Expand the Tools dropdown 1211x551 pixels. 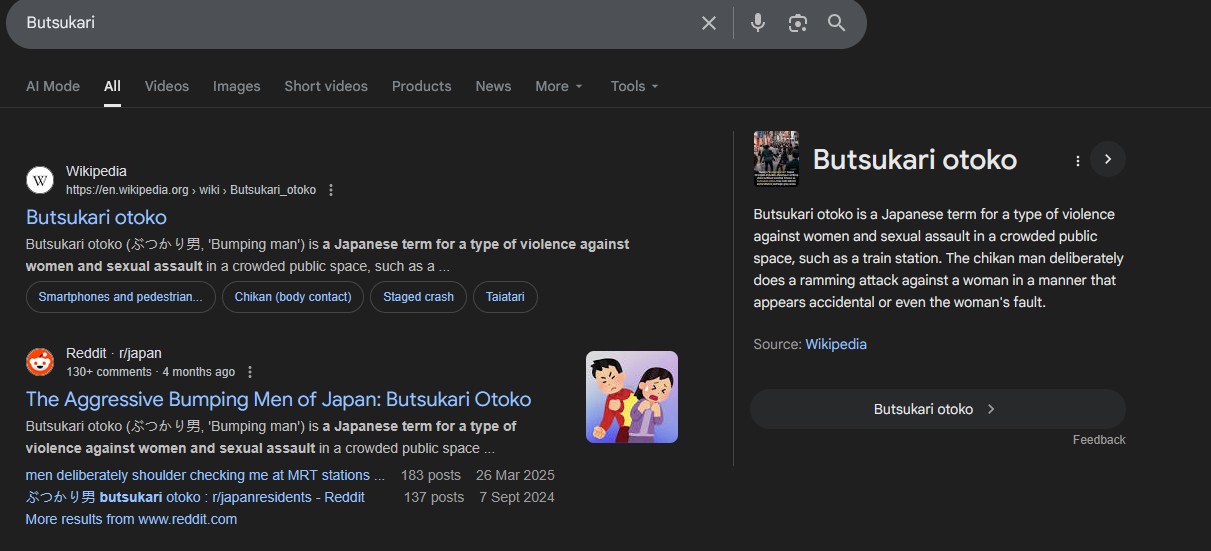635,86
